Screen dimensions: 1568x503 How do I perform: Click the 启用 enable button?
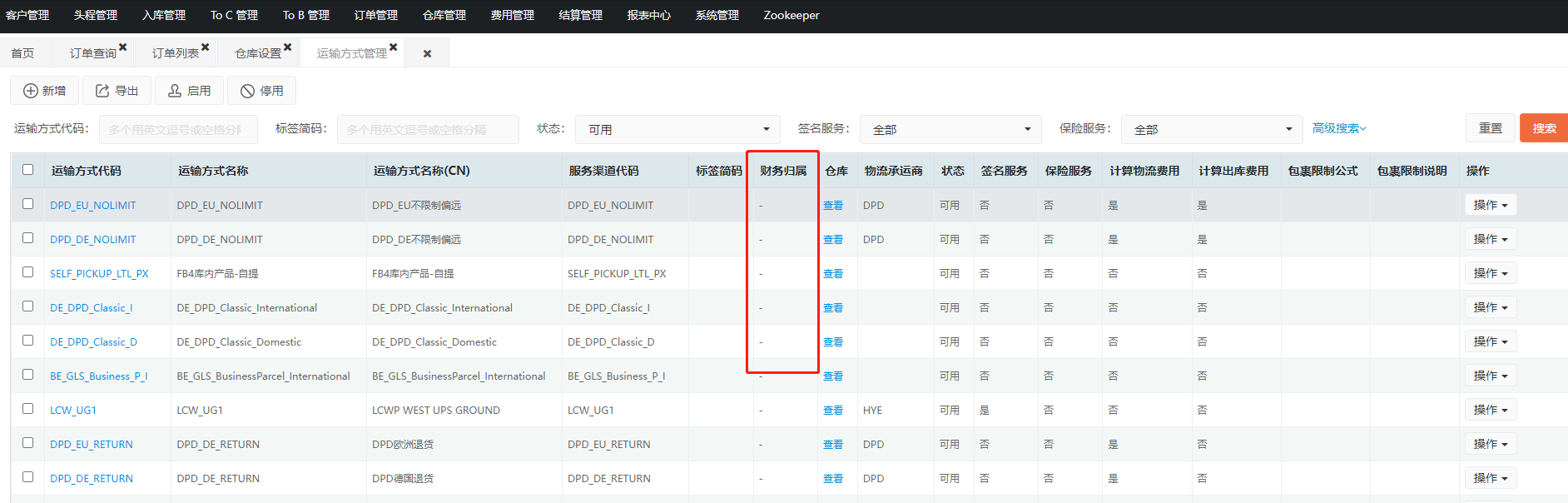click(190, 91)
